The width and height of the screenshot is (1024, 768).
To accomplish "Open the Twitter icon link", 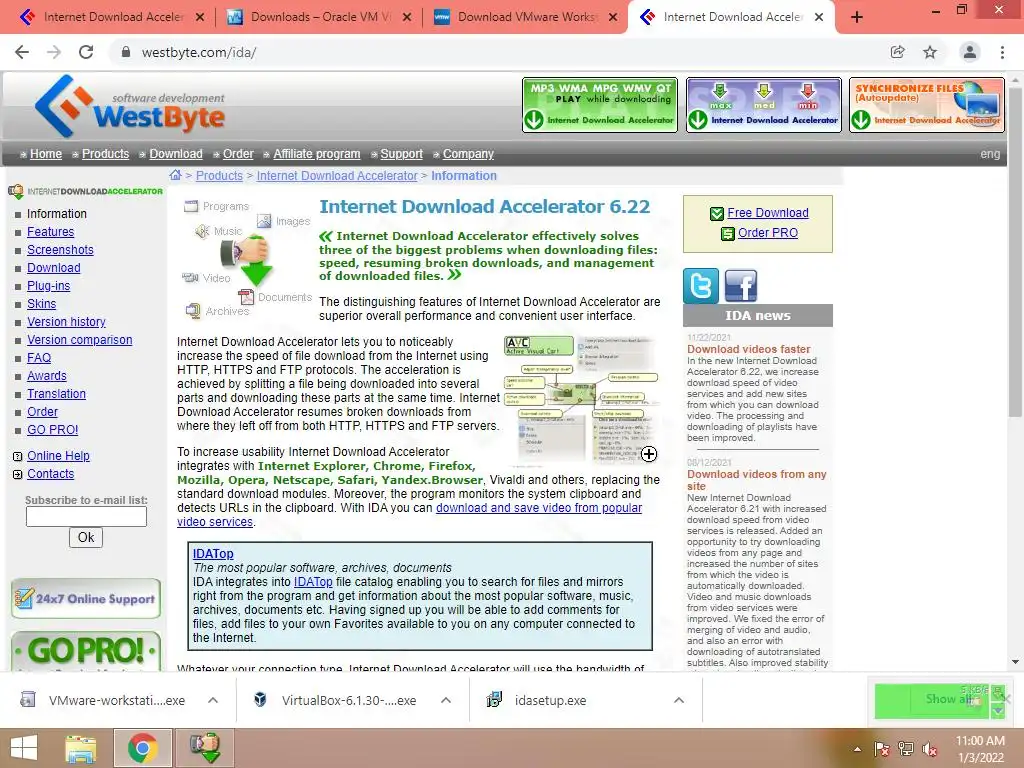I will (701, 285).
